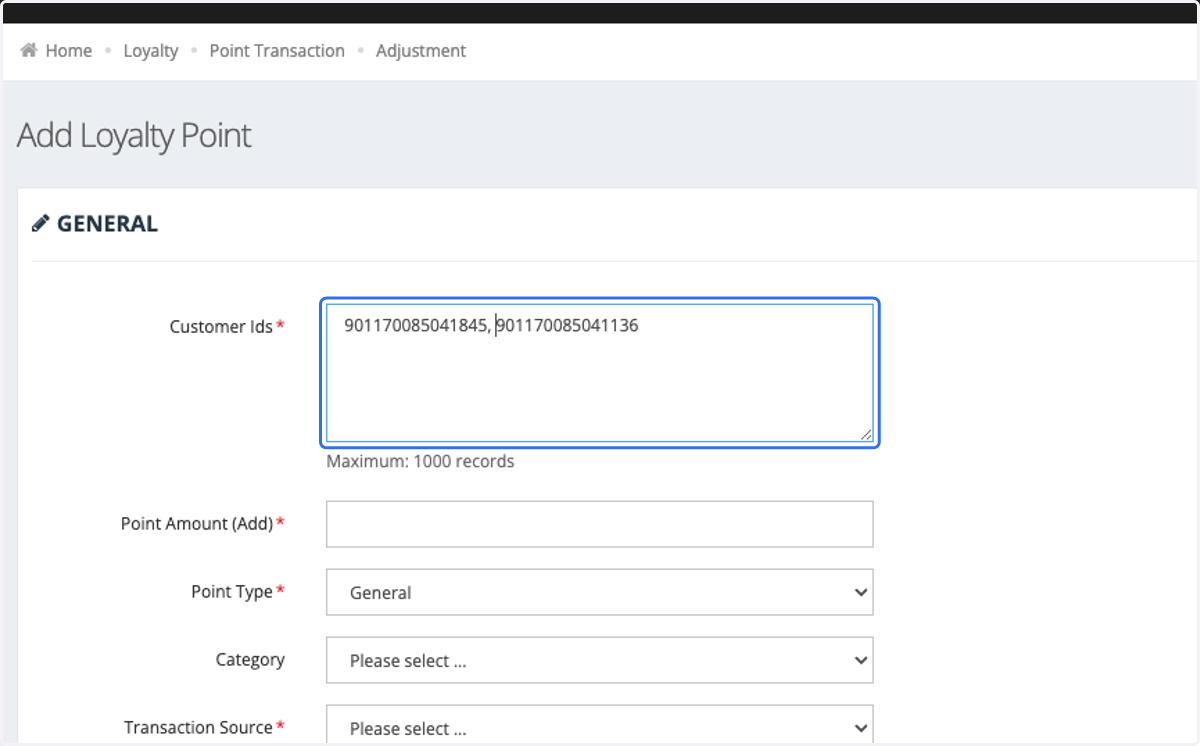Image resolution: width=1200 pixels, height=746 pixels.
Task: Click the 'Add Loyalty Point' page title
Action: (x=134, y=135)
